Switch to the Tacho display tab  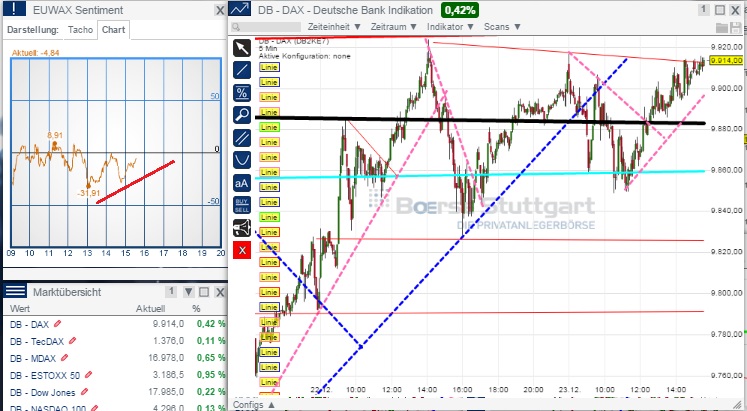[x=82, y=29]
